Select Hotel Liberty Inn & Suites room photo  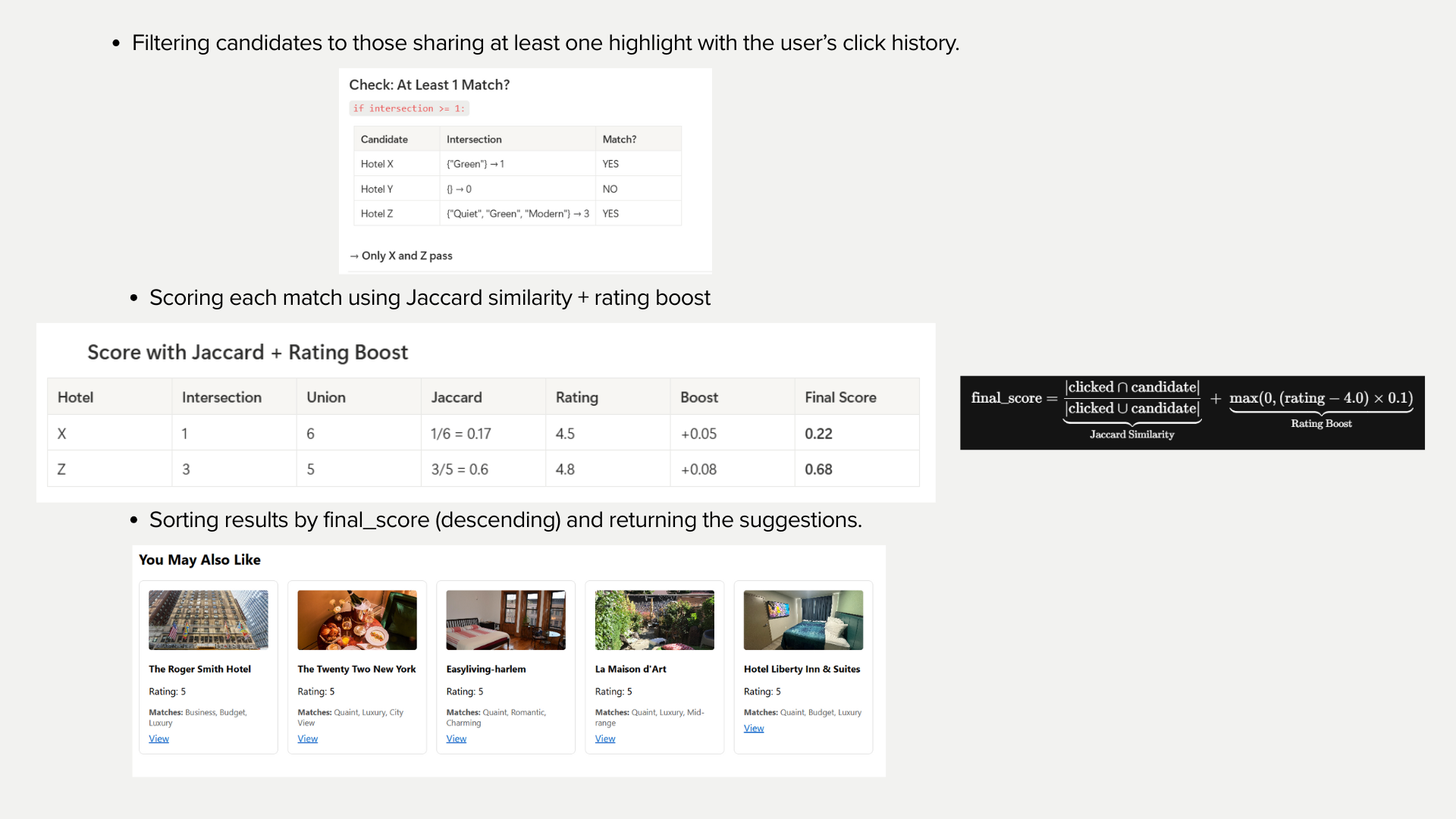click(x=802, y=620)
